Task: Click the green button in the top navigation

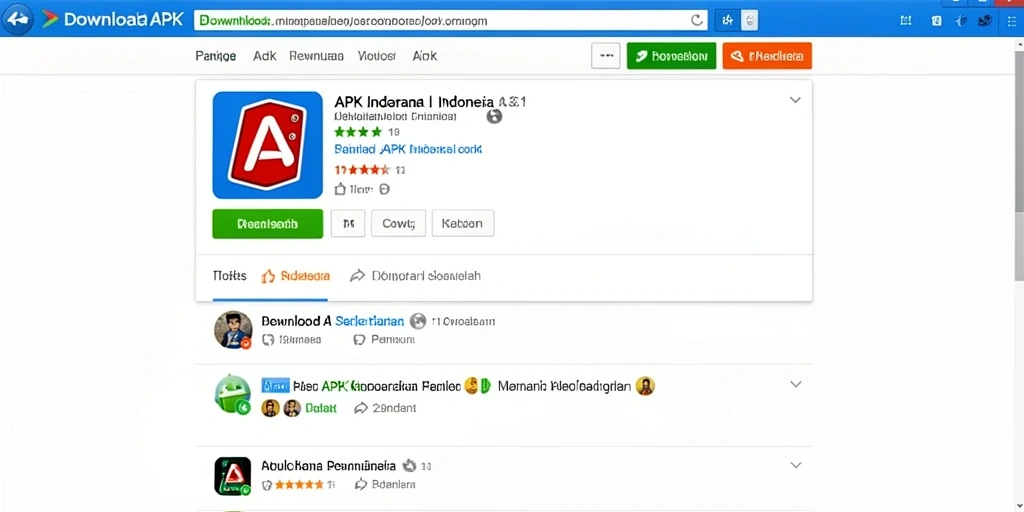Action: (671, 56)
